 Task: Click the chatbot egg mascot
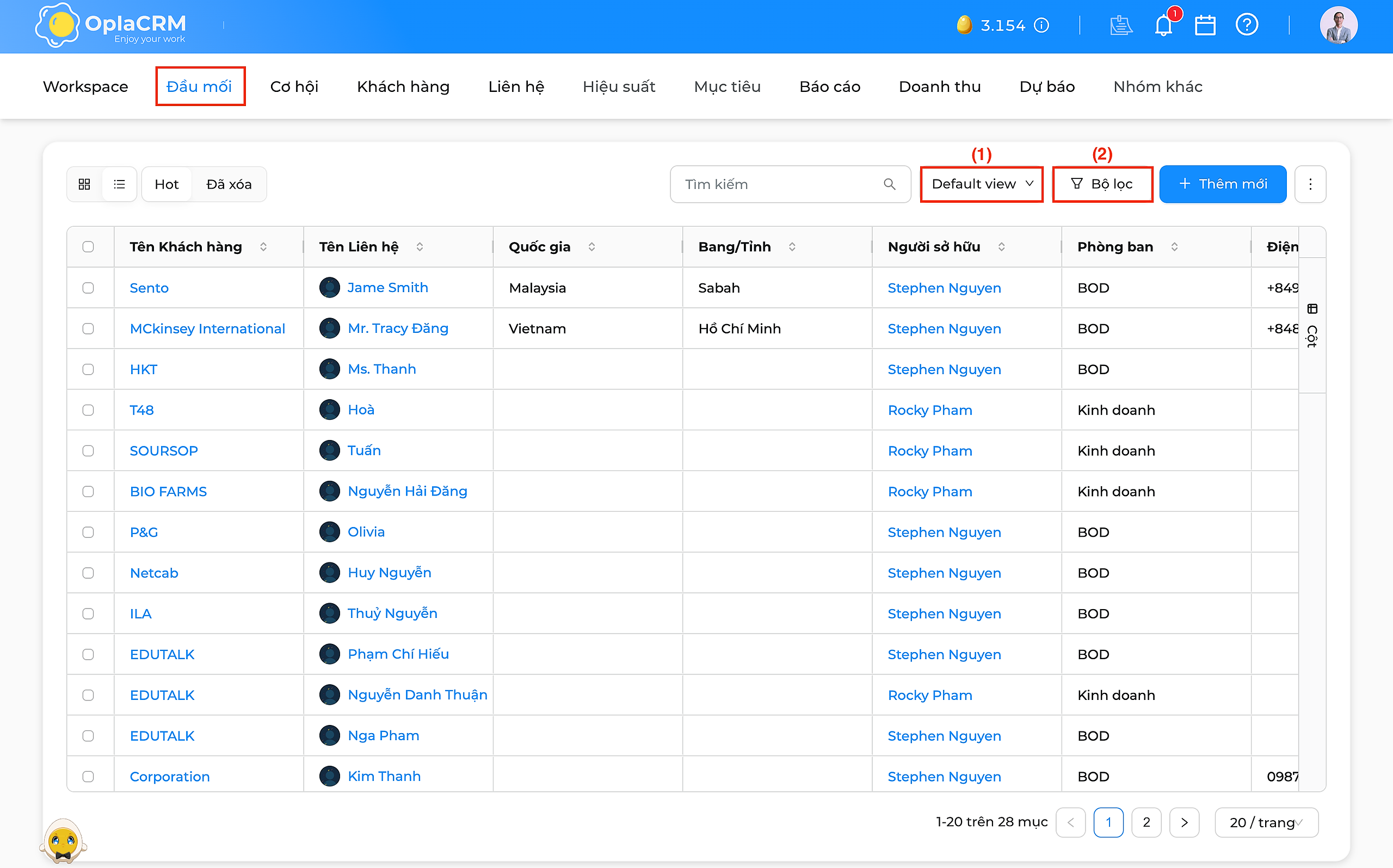click(x=63, y=840)
